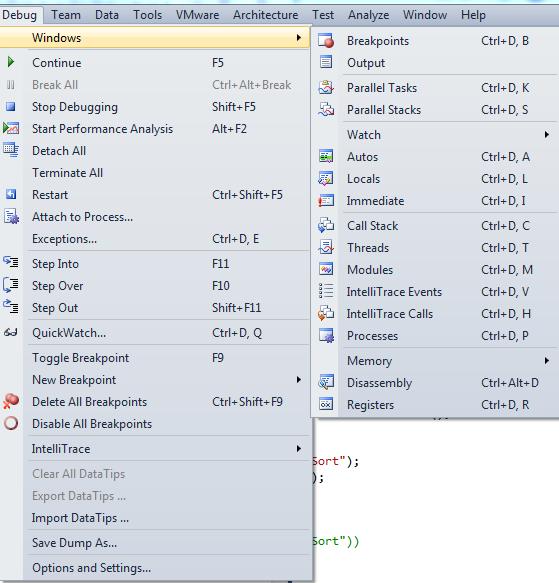Click the Registers window icon
This screenshot has height=583, width=559.
click(x=326, y=404)
